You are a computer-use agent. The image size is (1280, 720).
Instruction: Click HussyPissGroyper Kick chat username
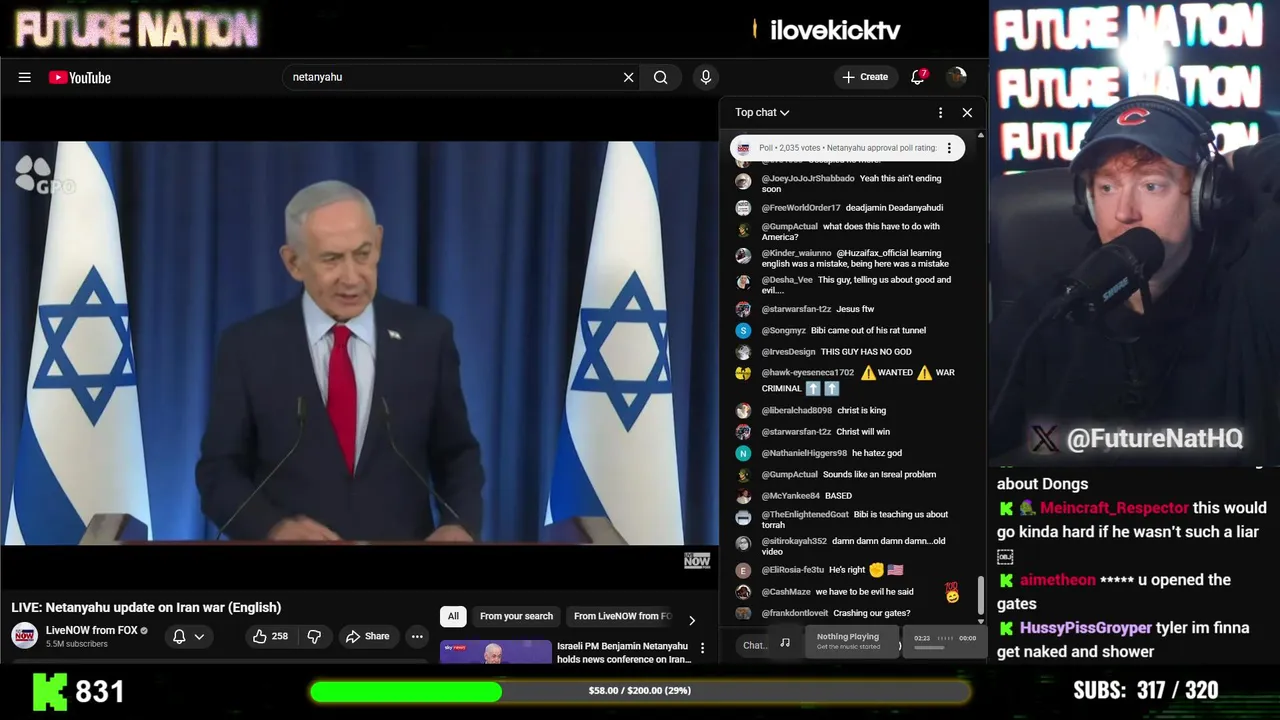tap(1086, 628)
